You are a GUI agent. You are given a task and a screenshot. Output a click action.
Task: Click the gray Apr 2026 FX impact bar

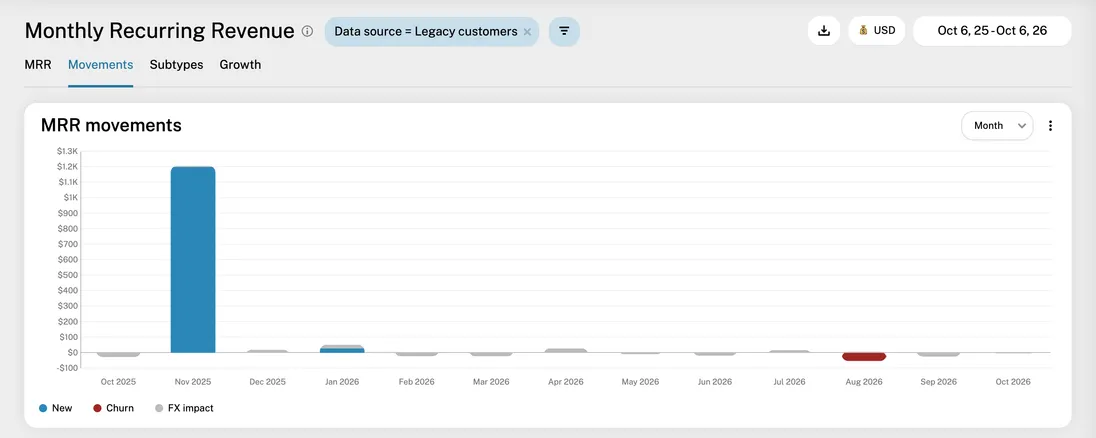coord(565,350)
